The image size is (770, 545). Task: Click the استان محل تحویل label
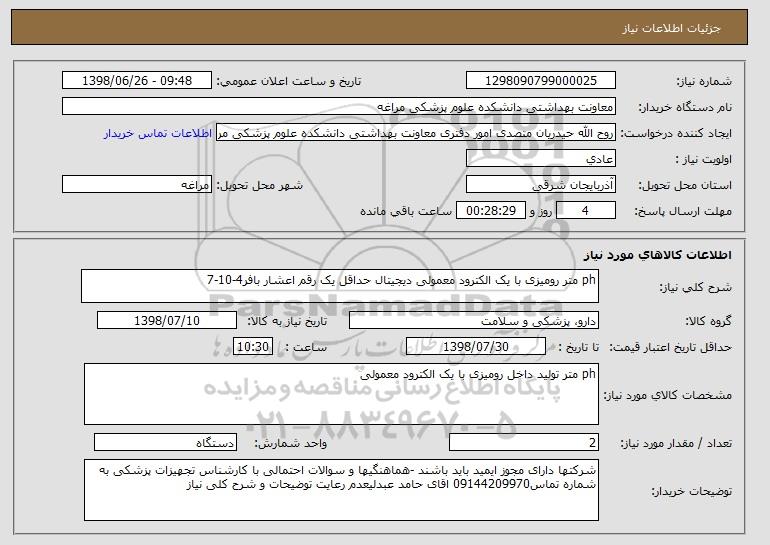click(x=685, y=186)
